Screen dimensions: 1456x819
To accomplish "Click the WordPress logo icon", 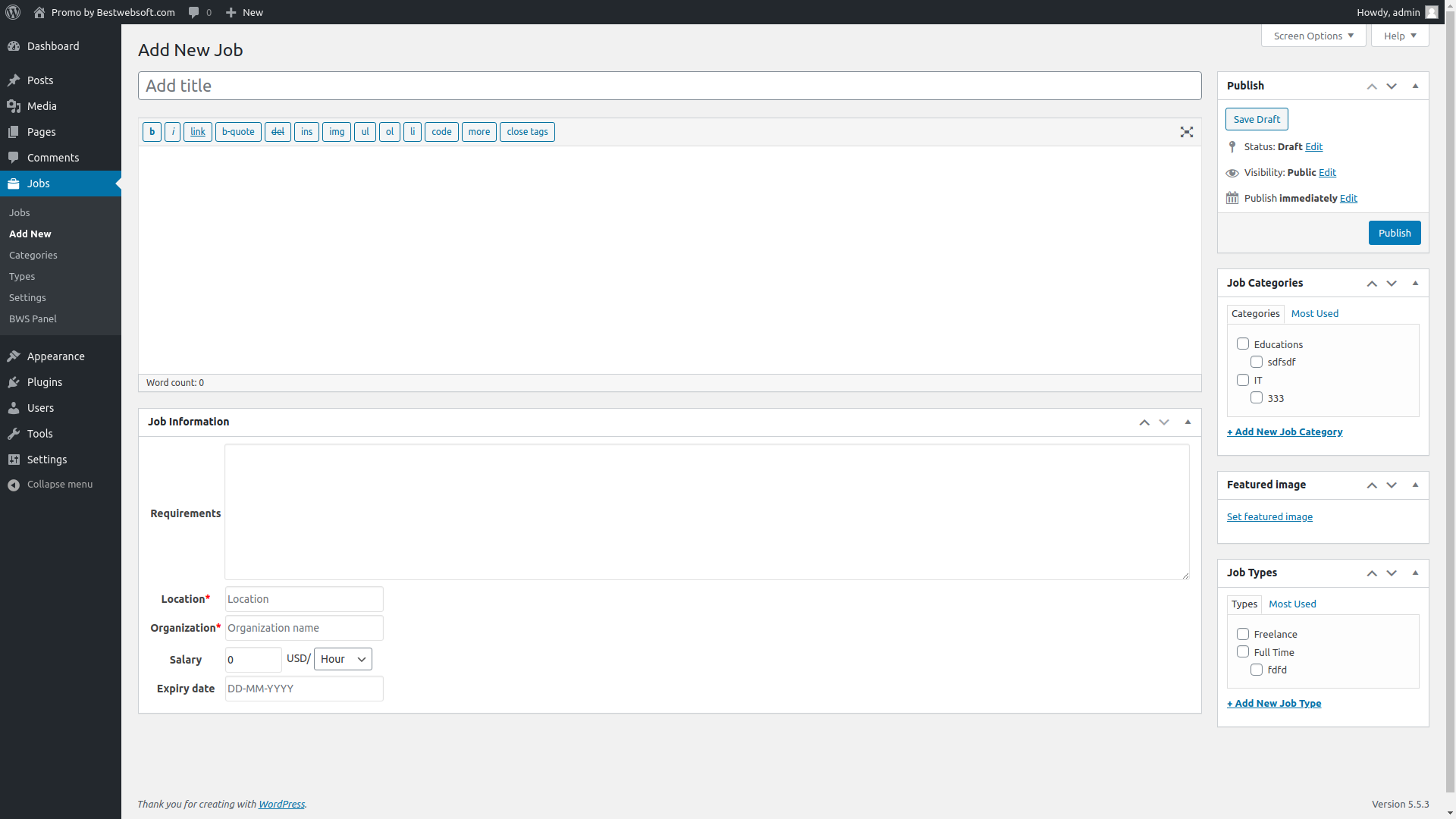I will [x=13, y=12].
